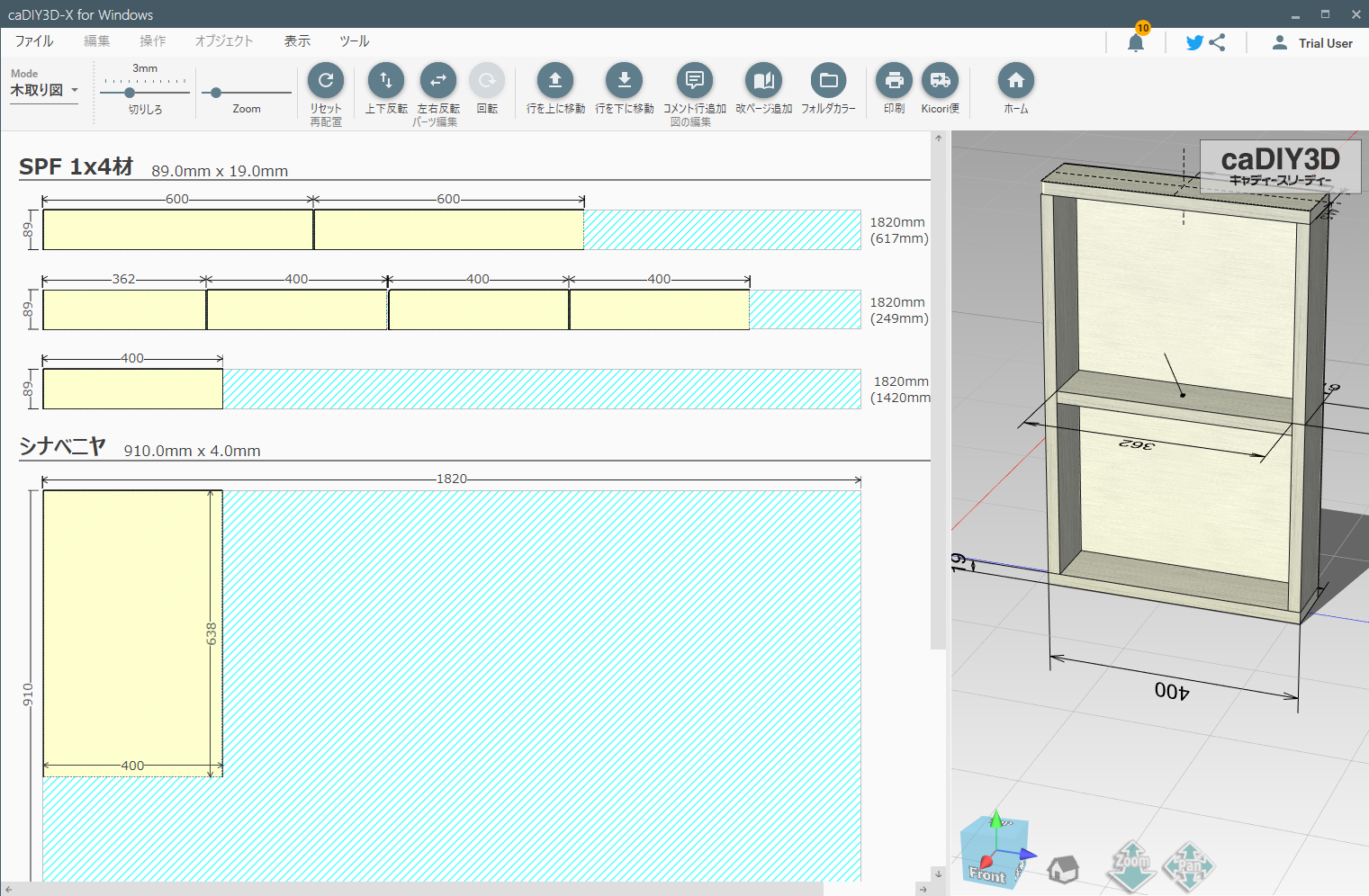Click the Twitter bird icon

(1194, 42)
